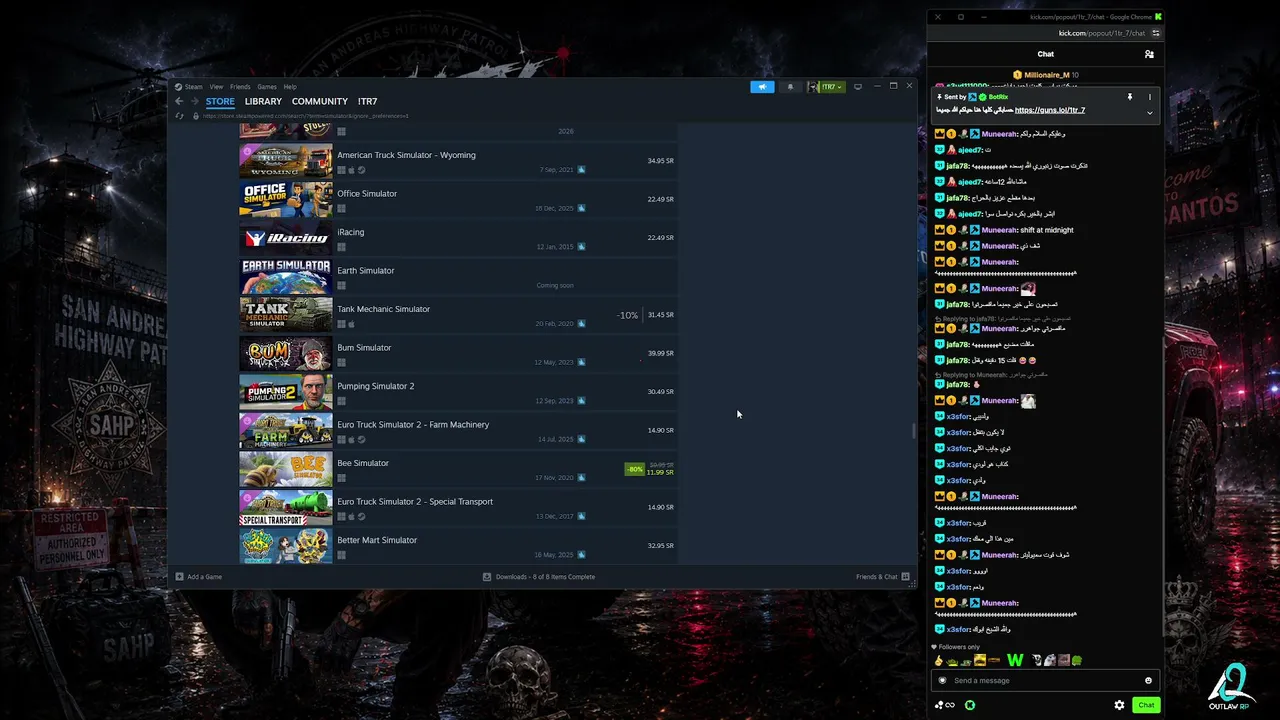Screen dimensions: 1280x720
Task: Click Office Simulator game thumbnail
Action: coord(286,199)
